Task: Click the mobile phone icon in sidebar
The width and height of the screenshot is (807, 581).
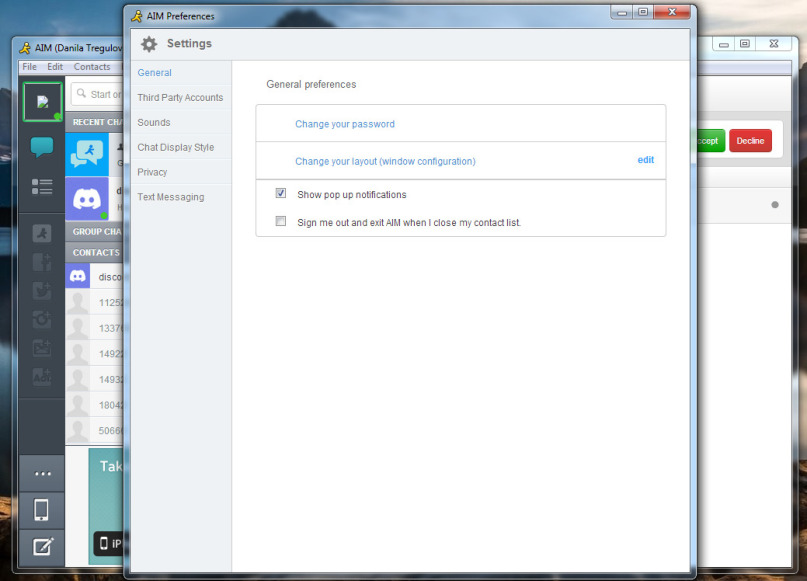Action: click(42, 510)
